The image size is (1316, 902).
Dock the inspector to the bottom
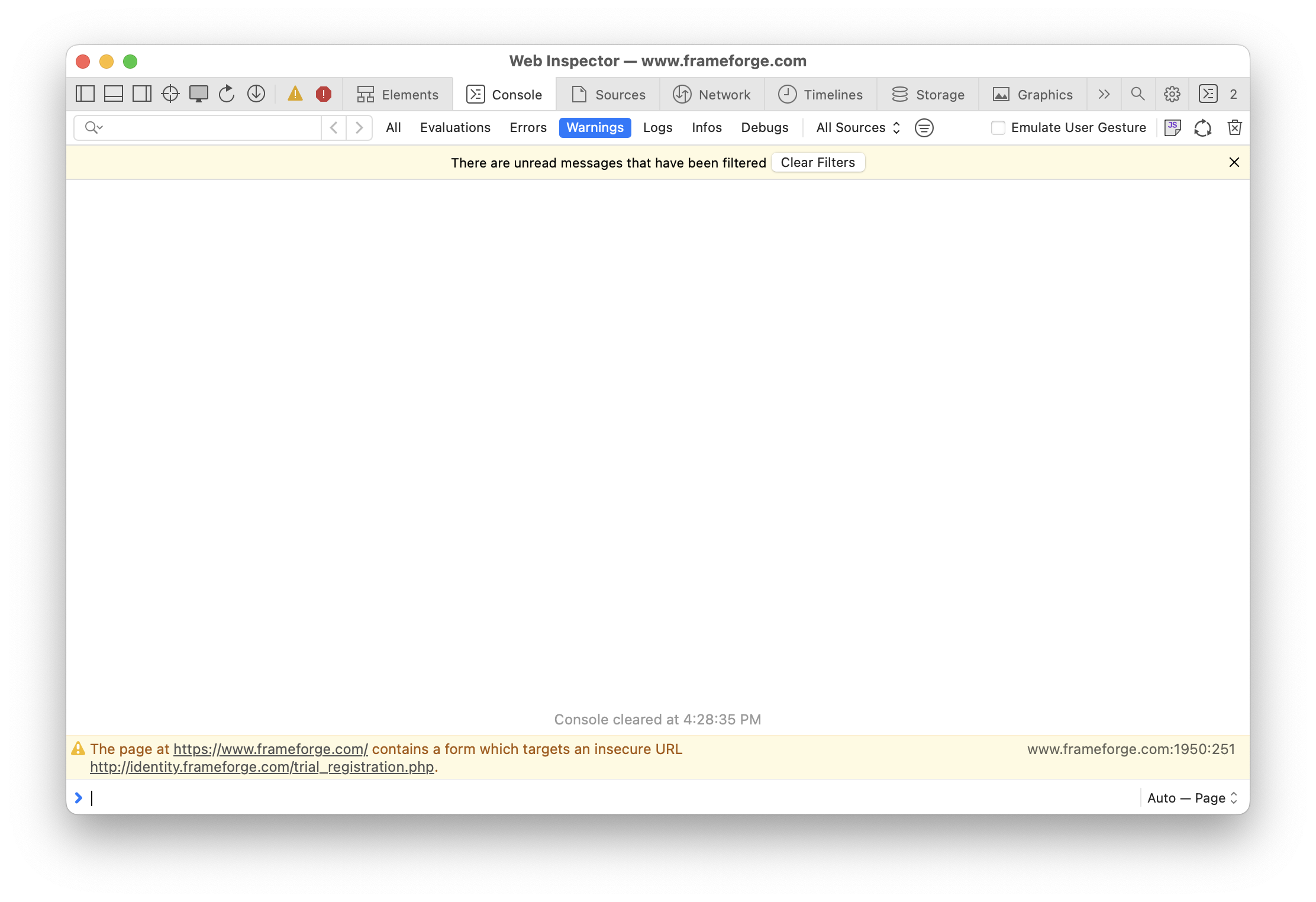point(114,94)
